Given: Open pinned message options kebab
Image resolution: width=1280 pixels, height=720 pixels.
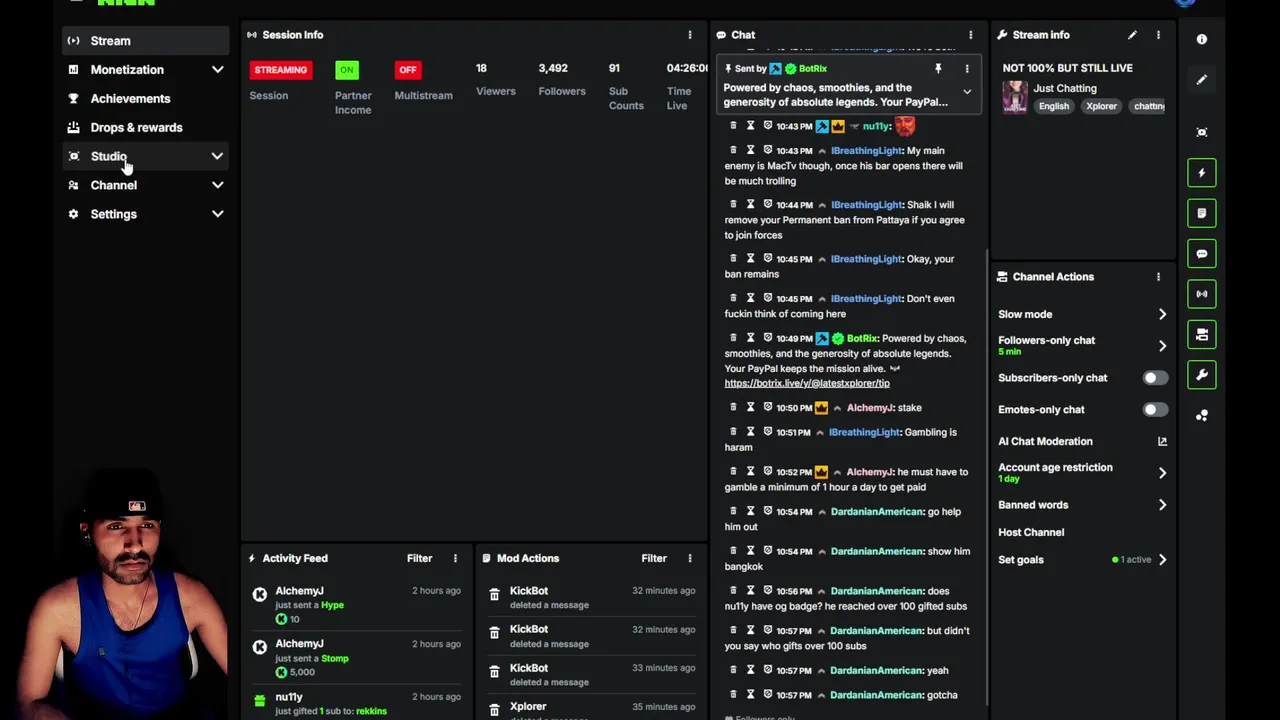Looking at the screenshot, I should click(x=966, y=69).
